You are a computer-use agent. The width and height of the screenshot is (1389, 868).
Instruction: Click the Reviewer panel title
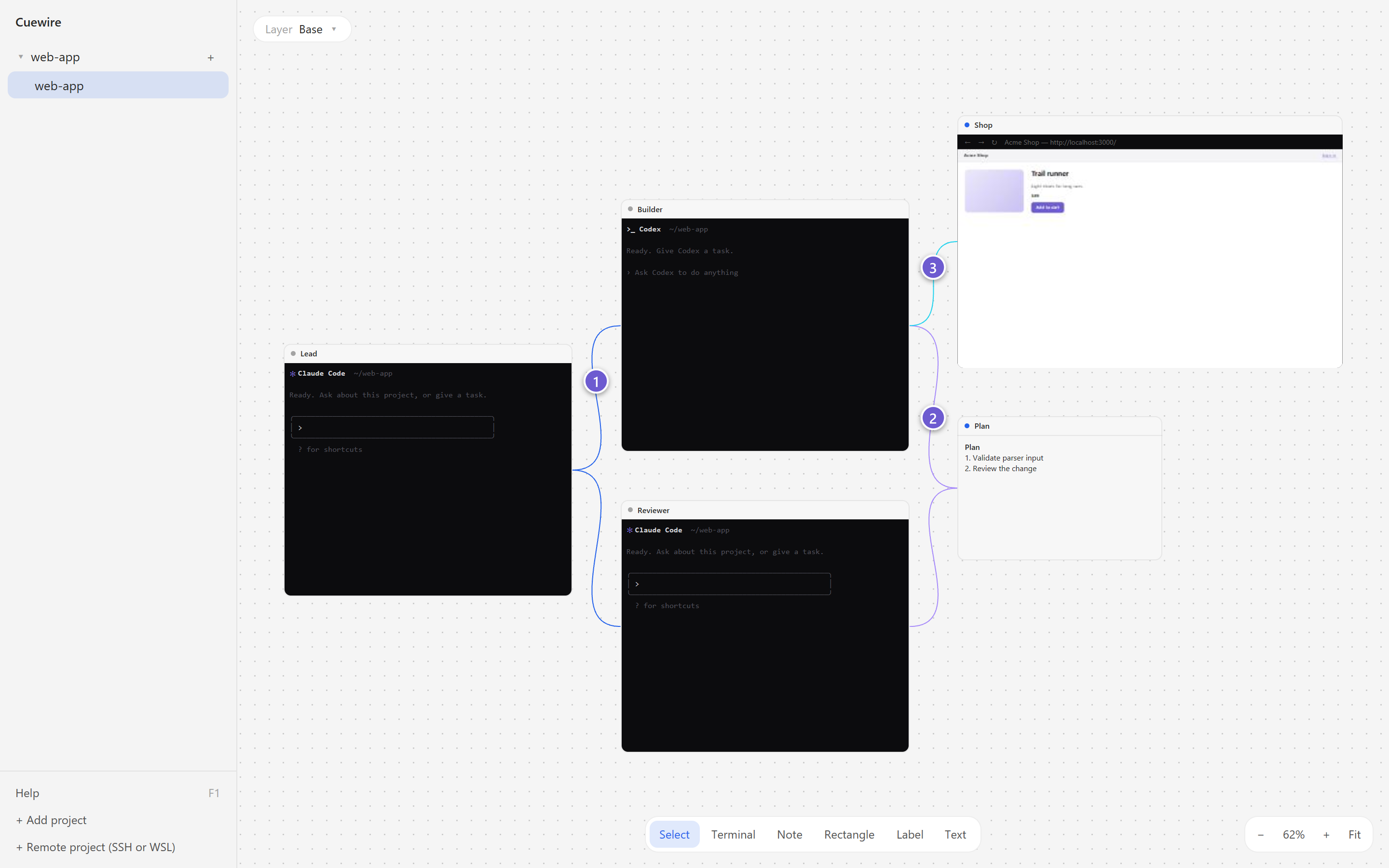click(x=653, y=510)
